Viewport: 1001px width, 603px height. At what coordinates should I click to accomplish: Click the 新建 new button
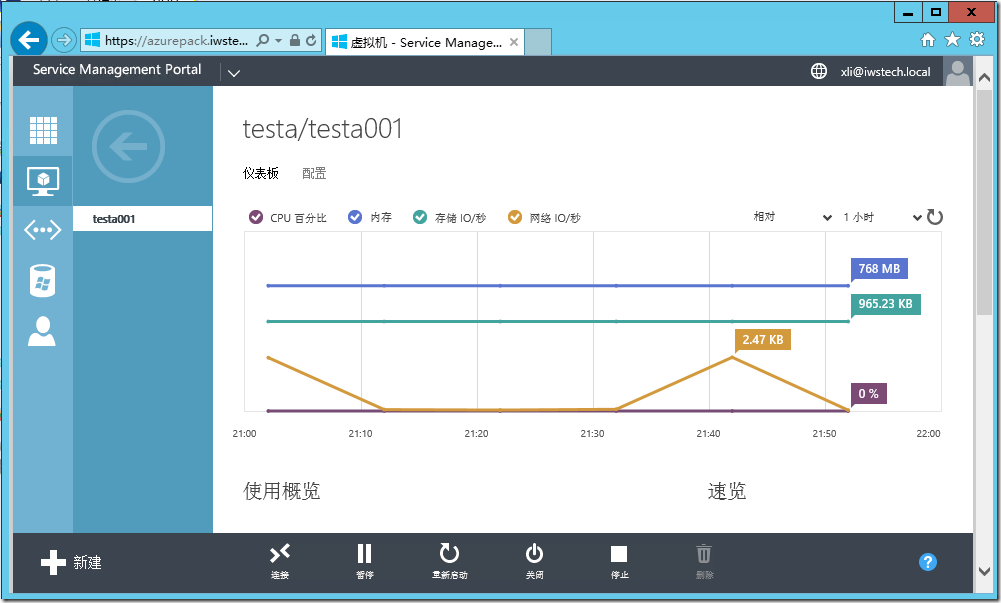[x=72, y=562]
